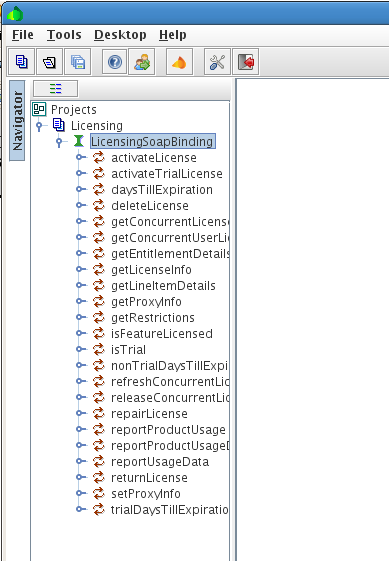Open the Help menu

[x=173, y=35]
